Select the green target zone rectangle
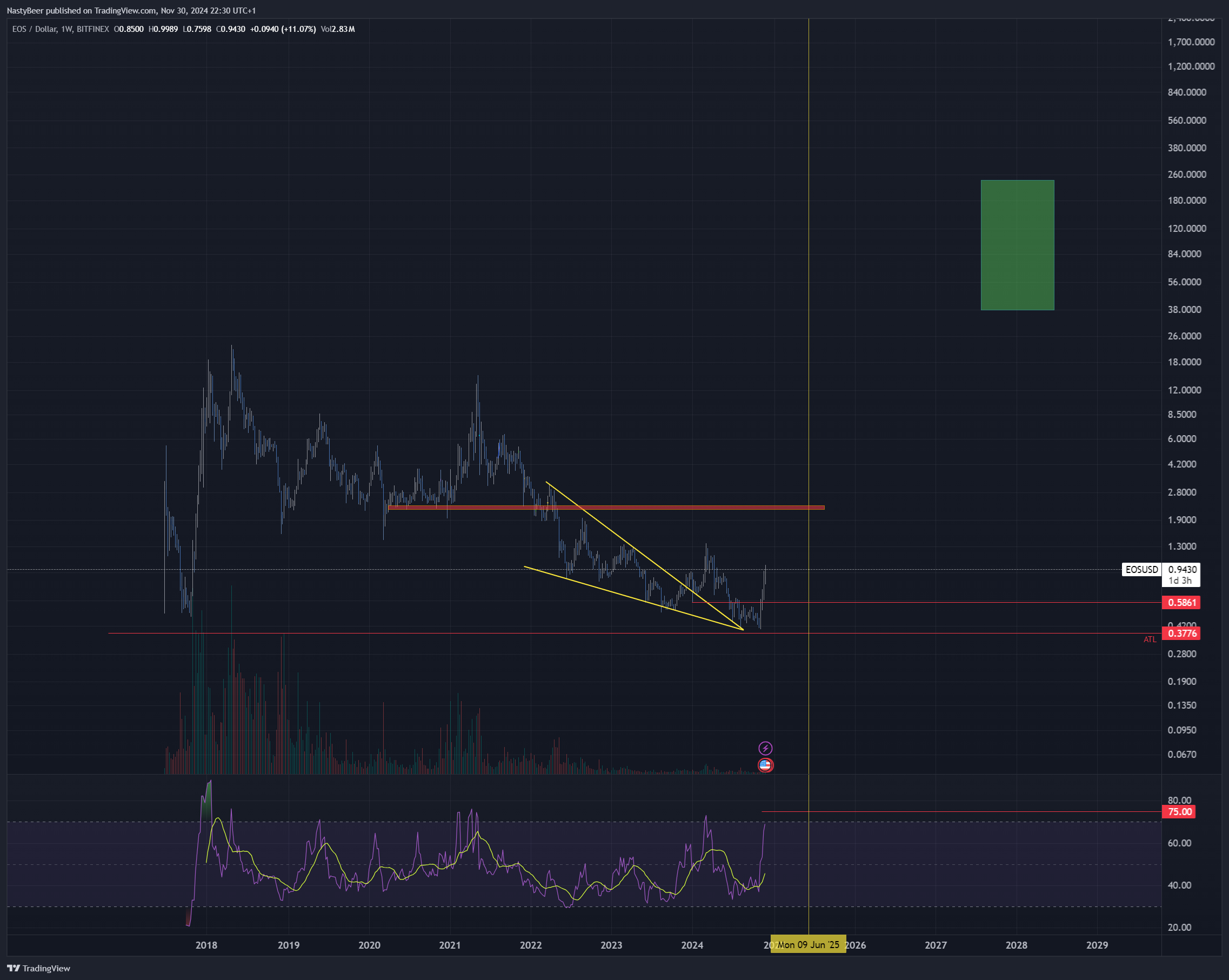 (x=1017, y=245)
